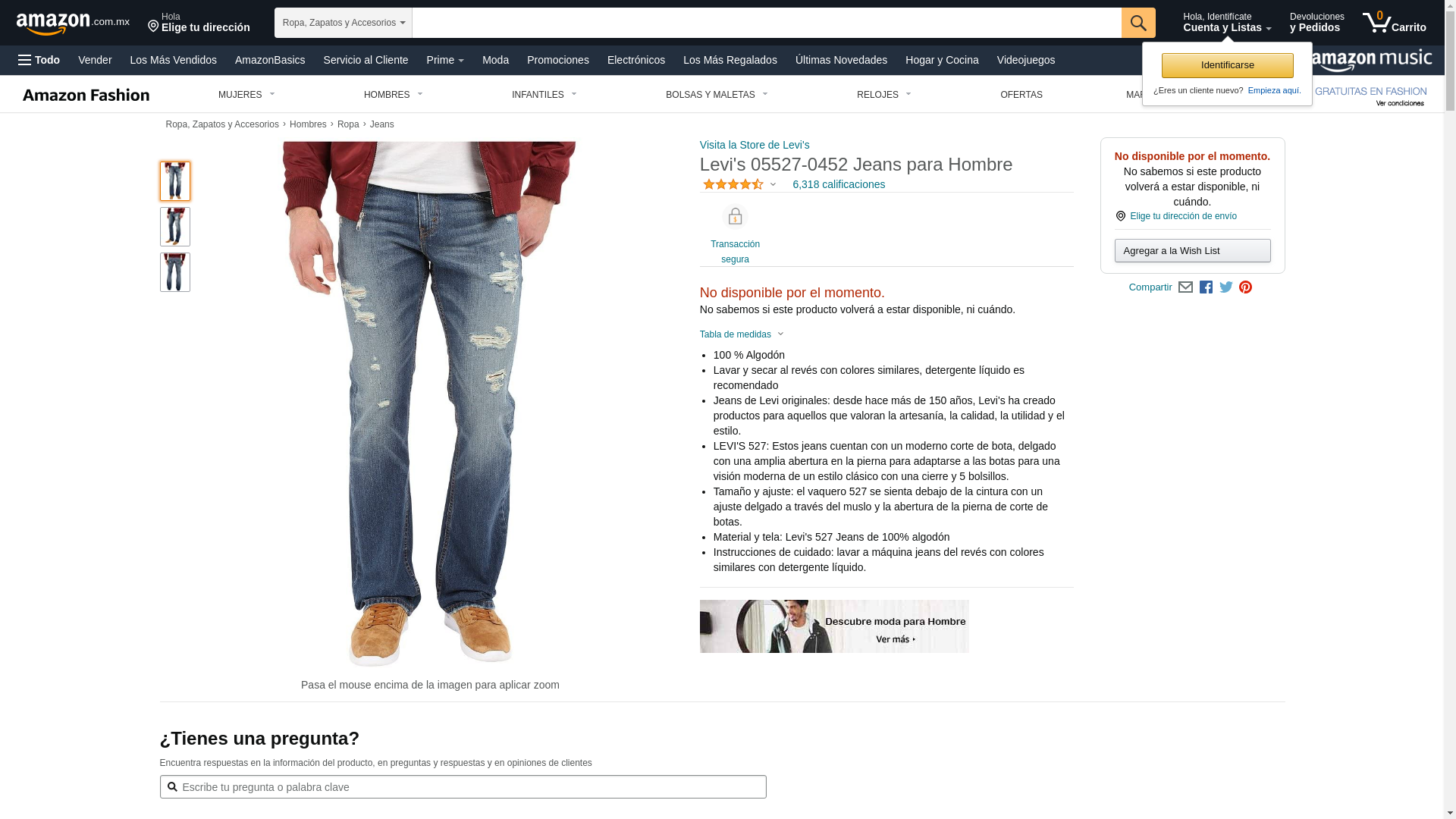Image resolution: width=1456 pixels, height=819 pixels.
Task: Focus the question search input field
Action: pos(463,787)
